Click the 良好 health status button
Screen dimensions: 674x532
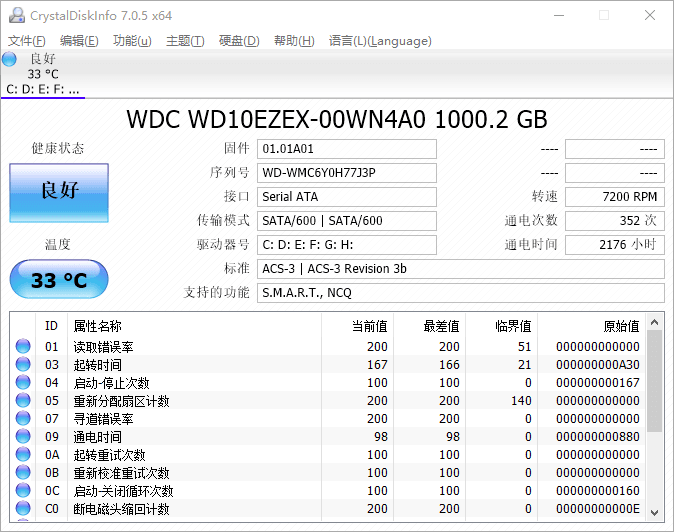pyautogui.click(x=58, y=192)
